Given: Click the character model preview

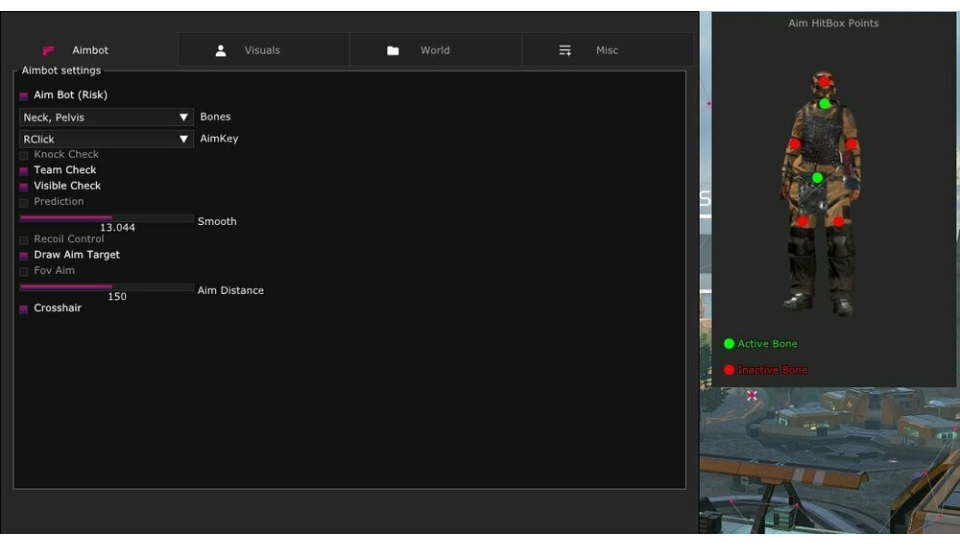Looking at the screenshot, I should tap(822, 193).
